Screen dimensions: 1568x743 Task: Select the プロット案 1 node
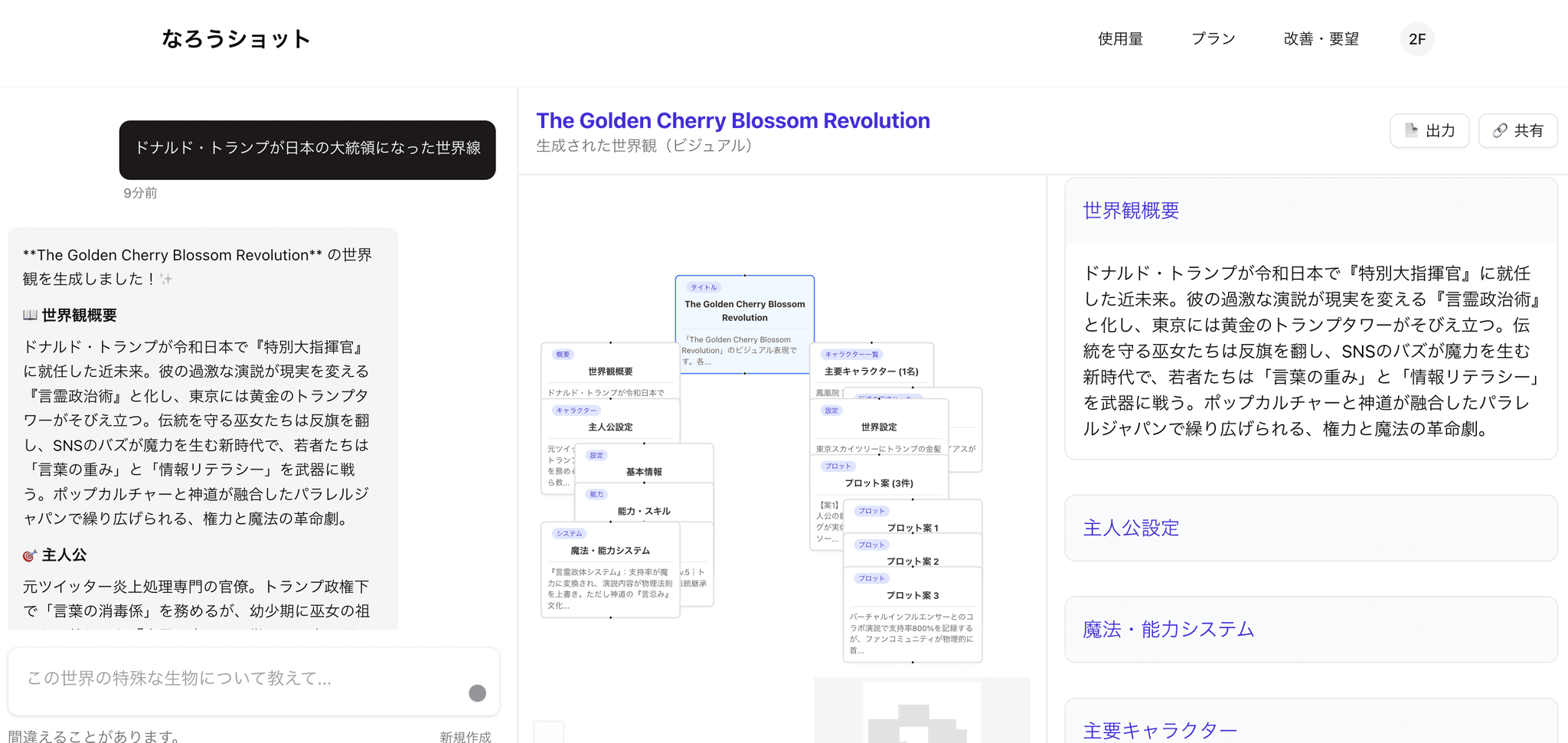pyautogui.click(x=913, y=517)
